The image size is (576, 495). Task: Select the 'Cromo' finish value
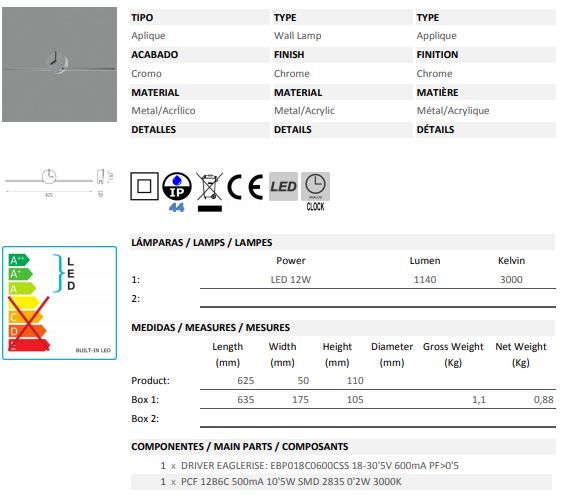(147, 73)
